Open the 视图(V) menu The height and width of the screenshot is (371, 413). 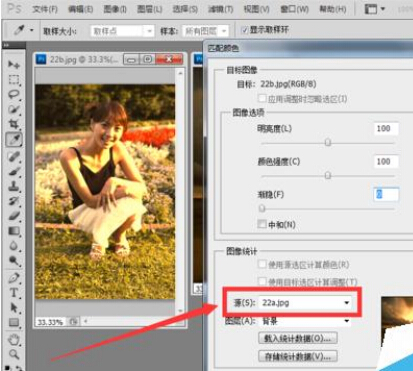point(256,9)
